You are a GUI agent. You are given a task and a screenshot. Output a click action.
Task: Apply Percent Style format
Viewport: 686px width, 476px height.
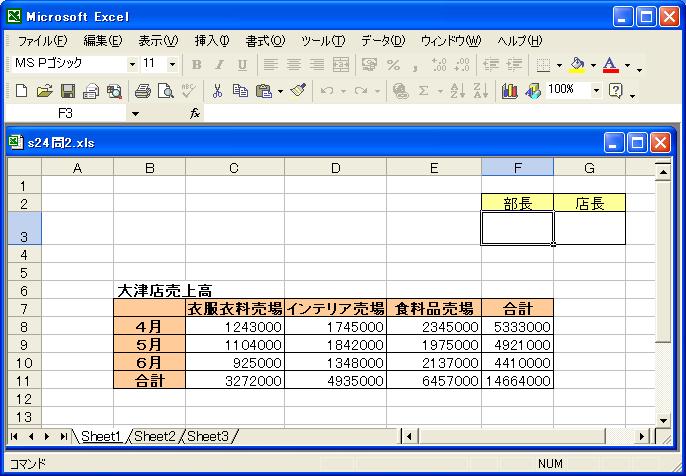pyautogui.click(x=393, y=65)
